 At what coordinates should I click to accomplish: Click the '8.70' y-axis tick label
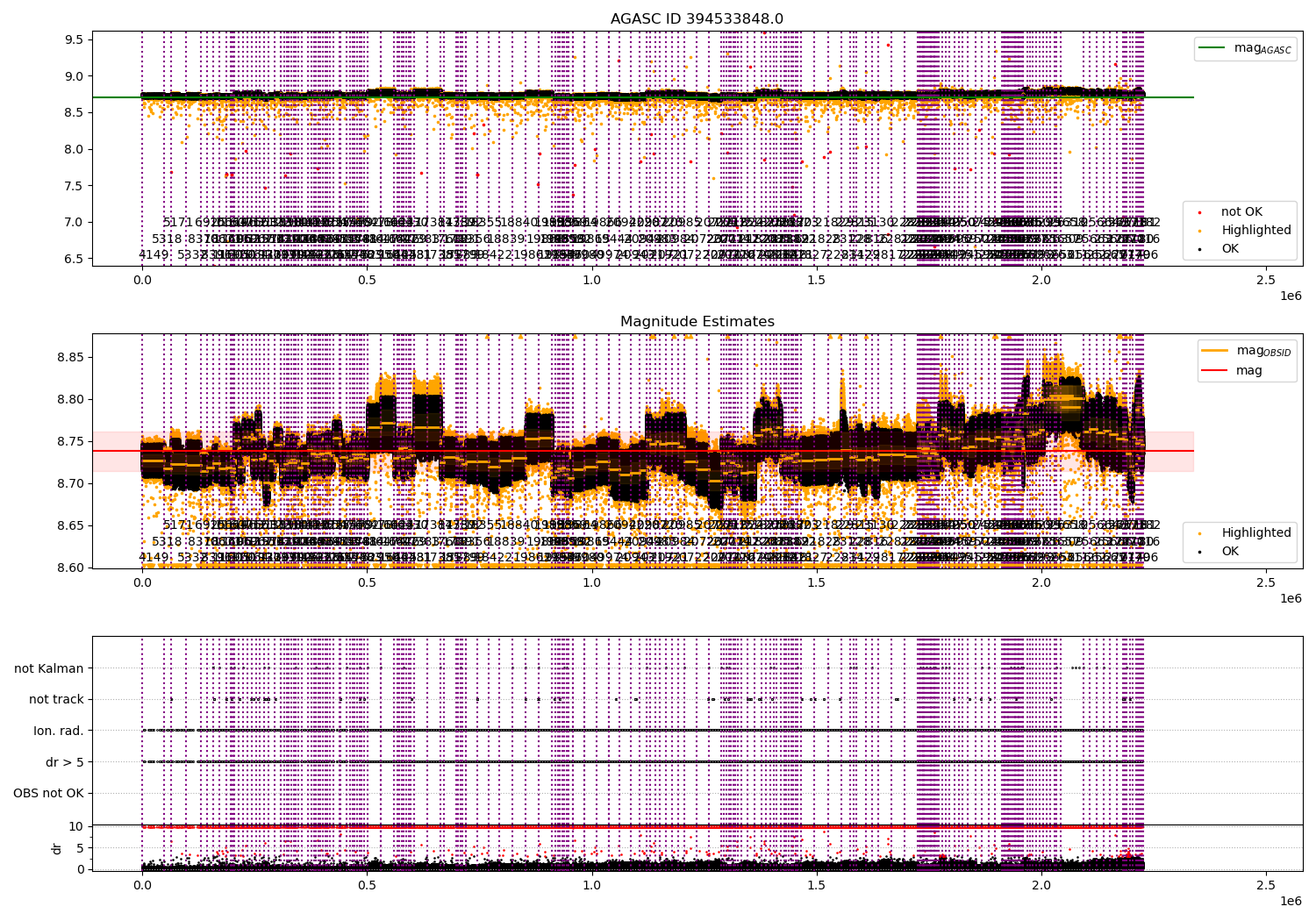coord(71,484)
